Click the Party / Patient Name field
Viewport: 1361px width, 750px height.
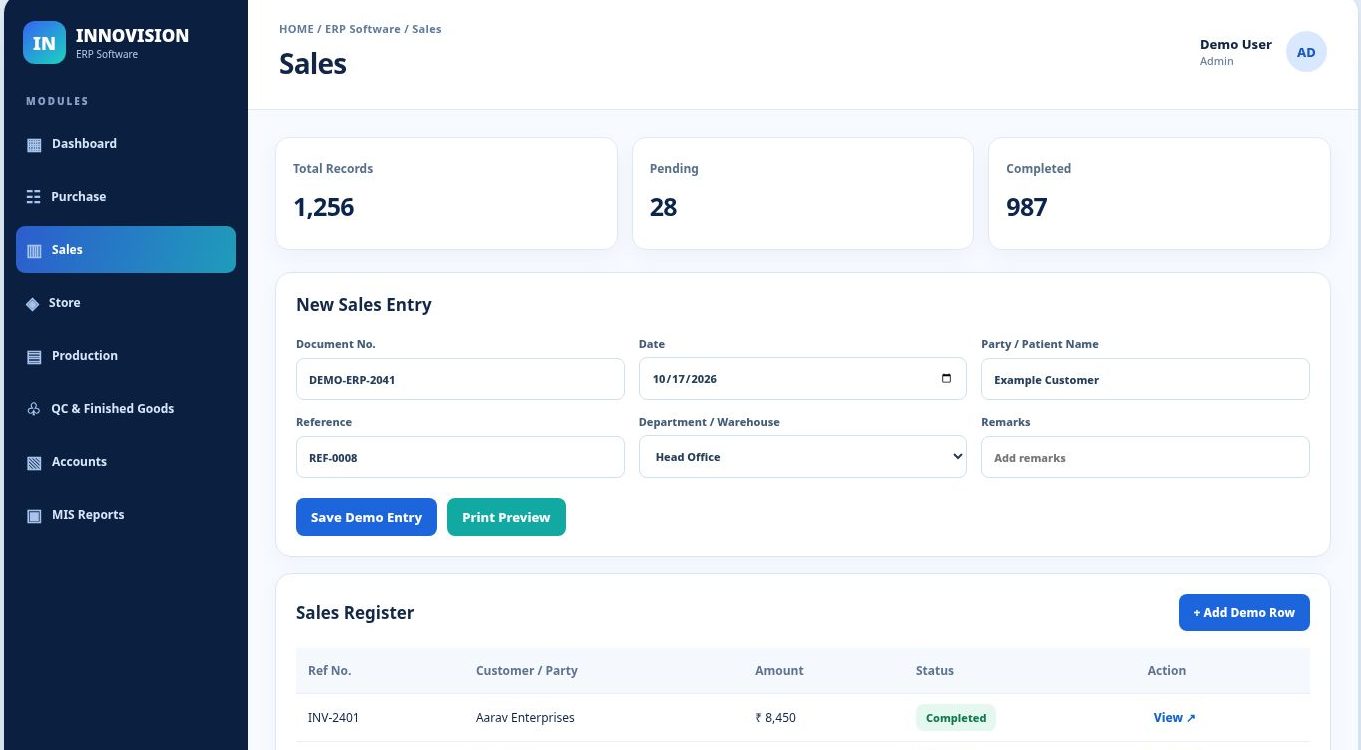click(x=1145, y=379)
